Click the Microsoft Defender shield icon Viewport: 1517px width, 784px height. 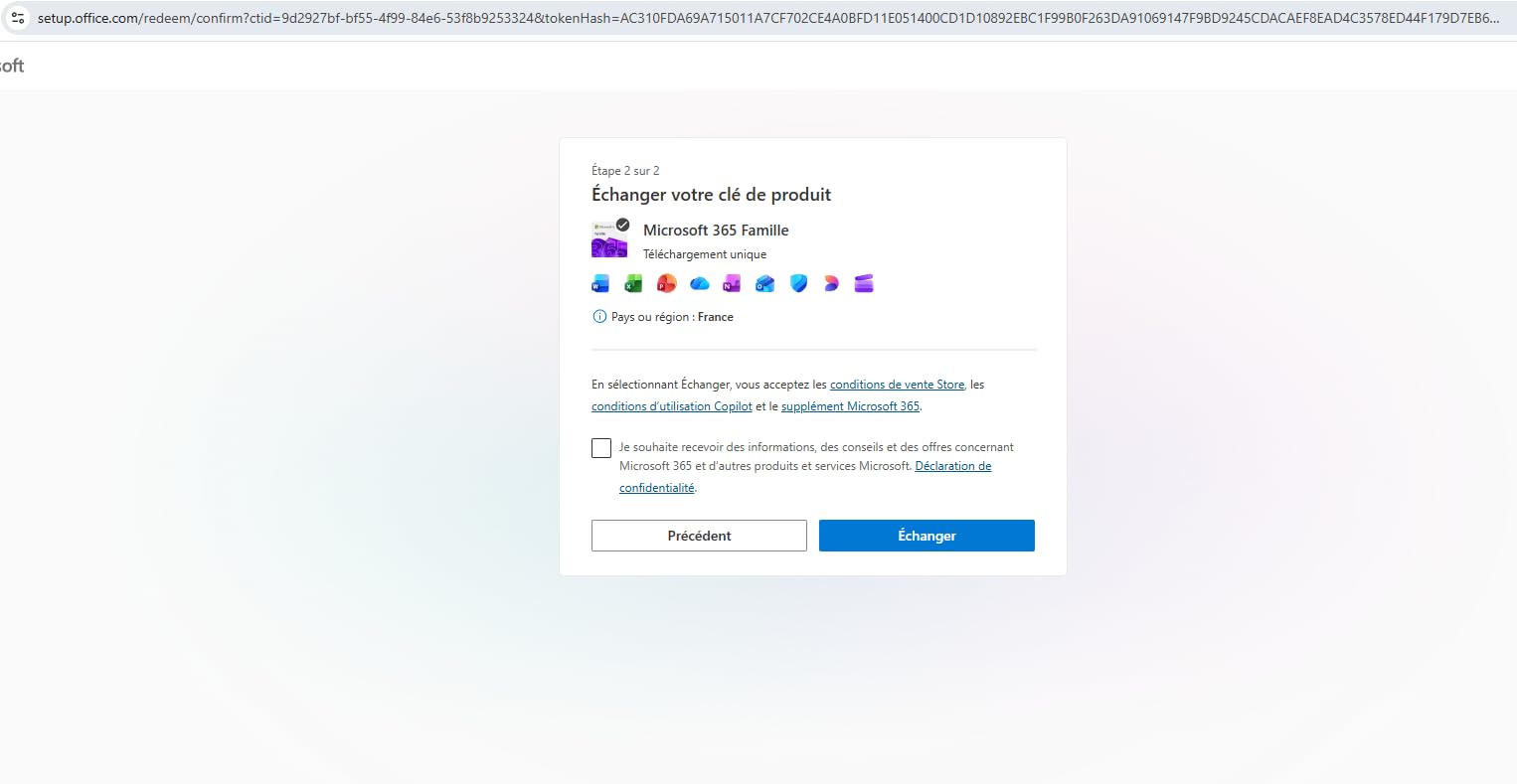pos(798,284)
